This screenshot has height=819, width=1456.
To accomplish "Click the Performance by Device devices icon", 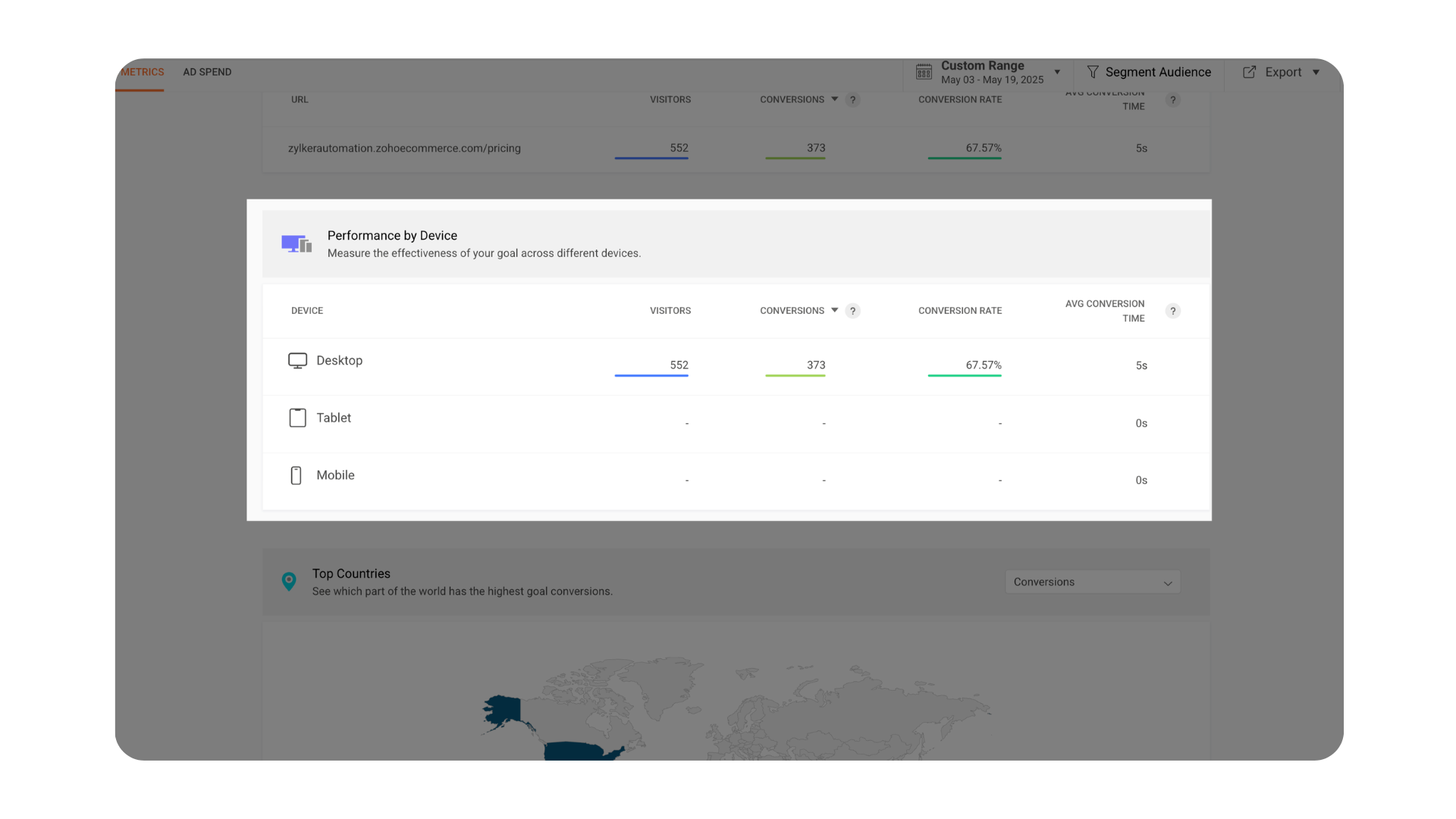I will [x=297, y=244].
